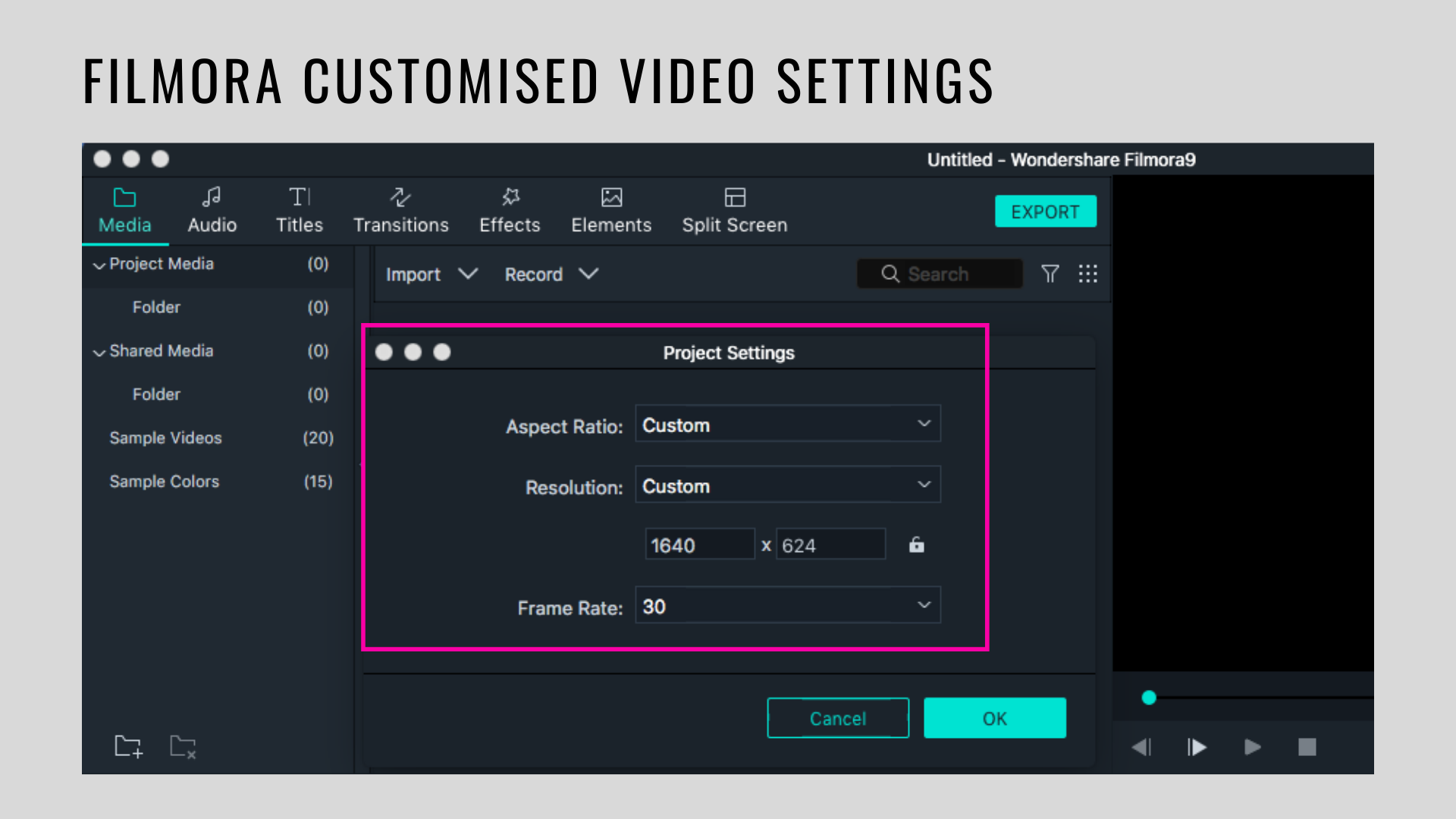
Task: Select Folder under Project Media
Action: tap(156, 307)
